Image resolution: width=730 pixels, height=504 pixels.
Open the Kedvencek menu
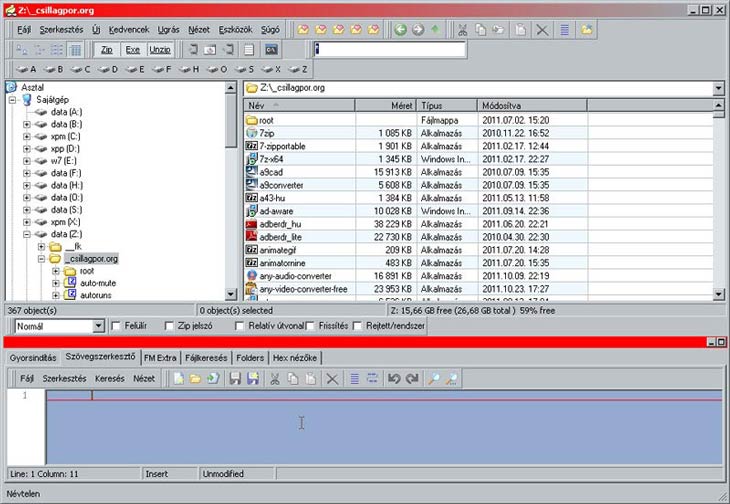point(129,30)
